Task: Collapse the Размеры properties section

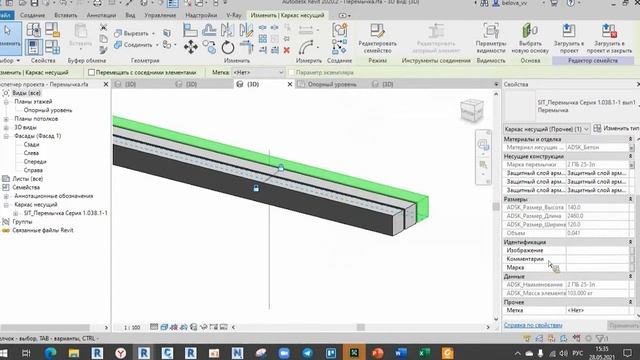Action: [630, 199]
